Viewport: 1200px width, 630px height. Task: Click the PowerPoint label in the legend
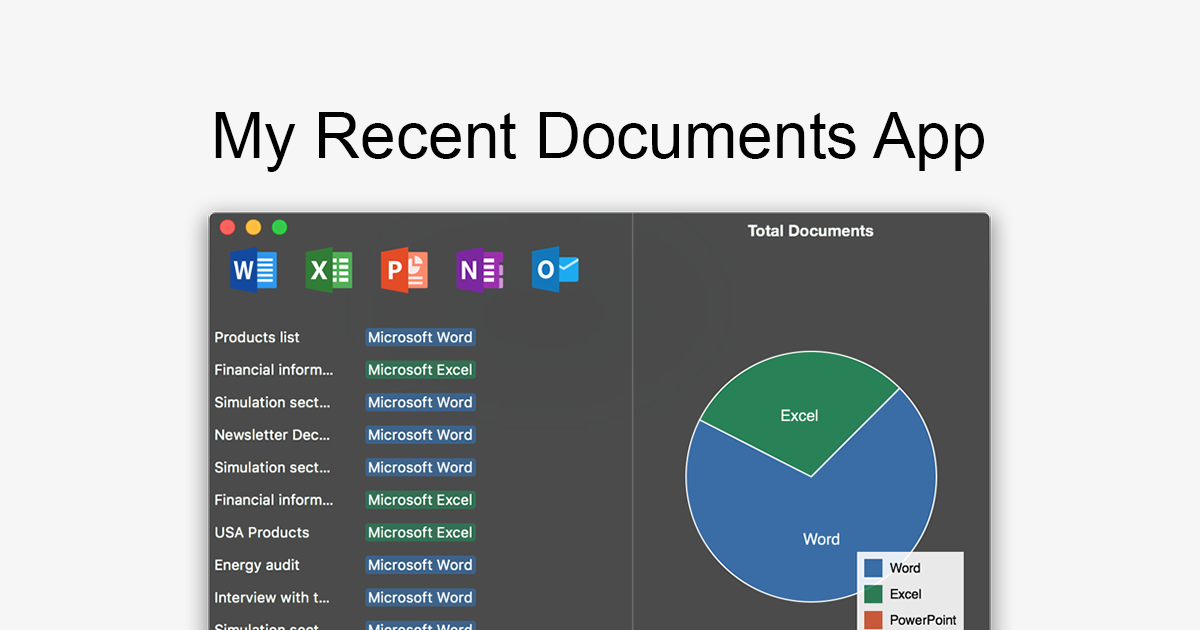coord(923,620)
